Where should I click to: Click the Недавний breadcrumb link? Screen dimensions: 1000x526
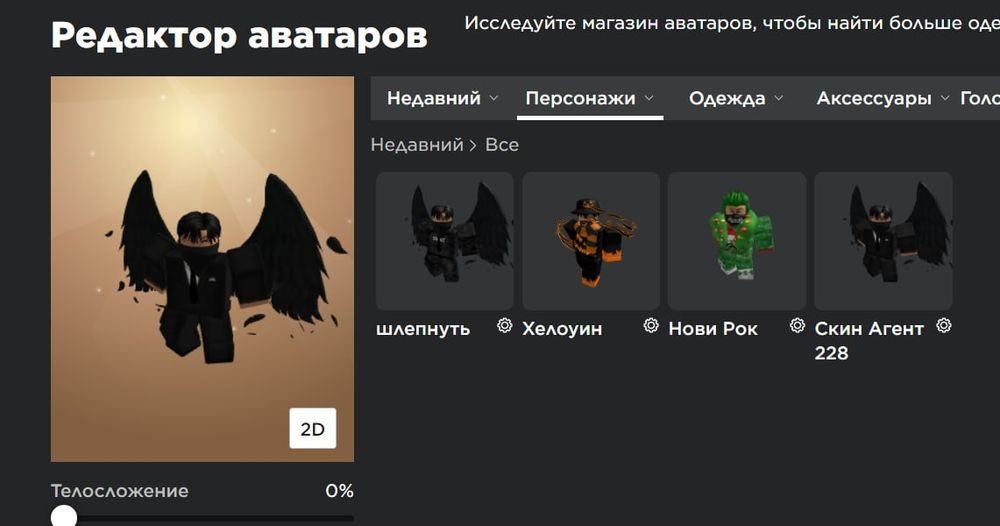(x=417, y=145)
